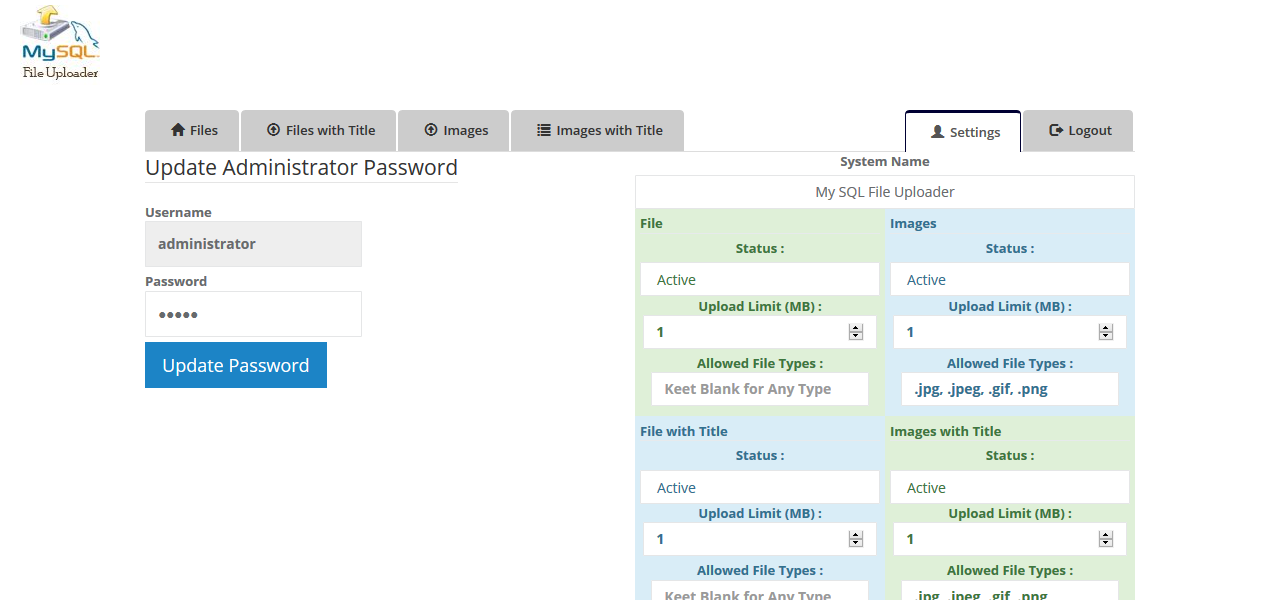Click the MySQL File Uploader logo
This screenshot has height=600, width=1280.
[60, 42]
